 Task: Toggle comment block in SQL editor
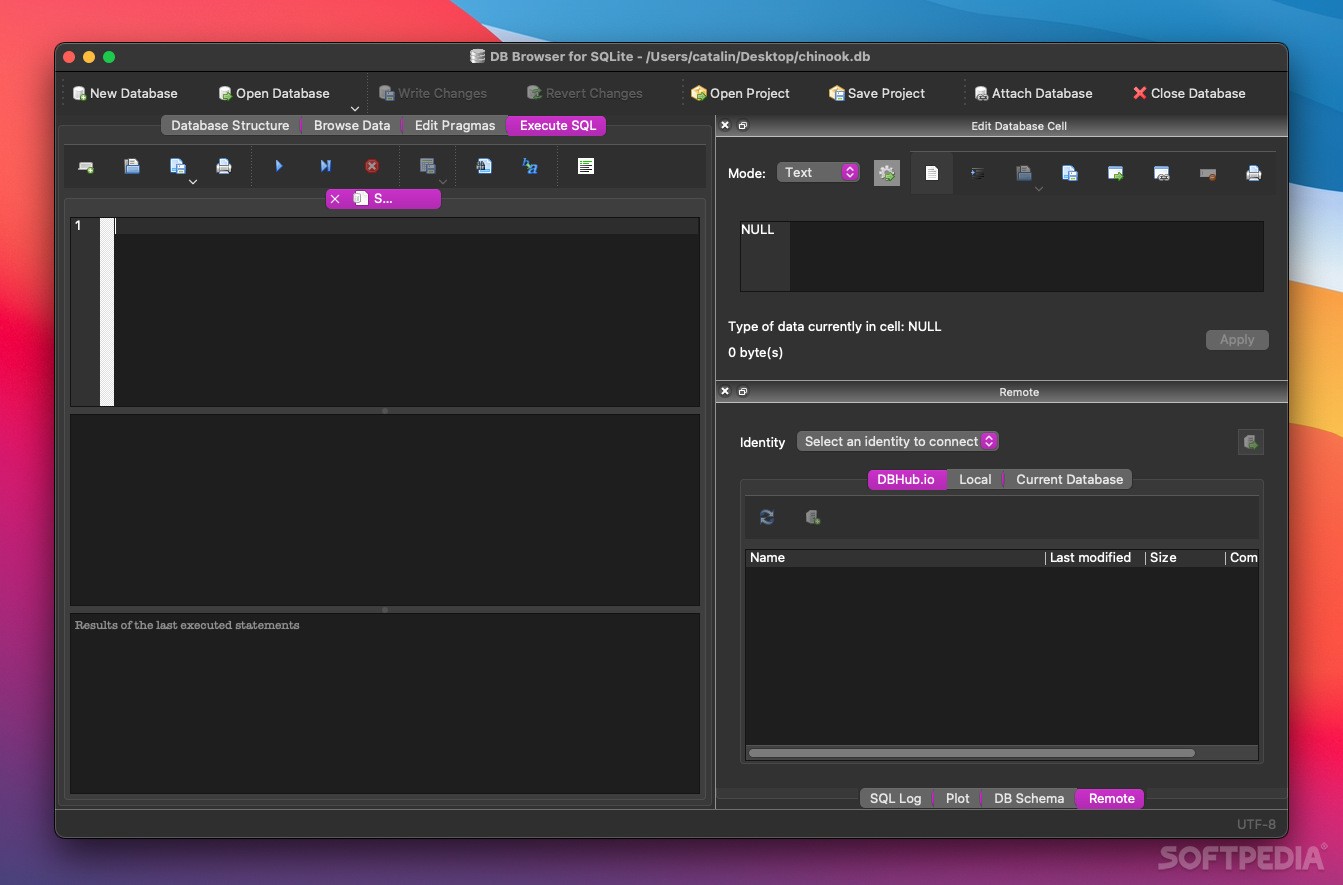point(586,166)
